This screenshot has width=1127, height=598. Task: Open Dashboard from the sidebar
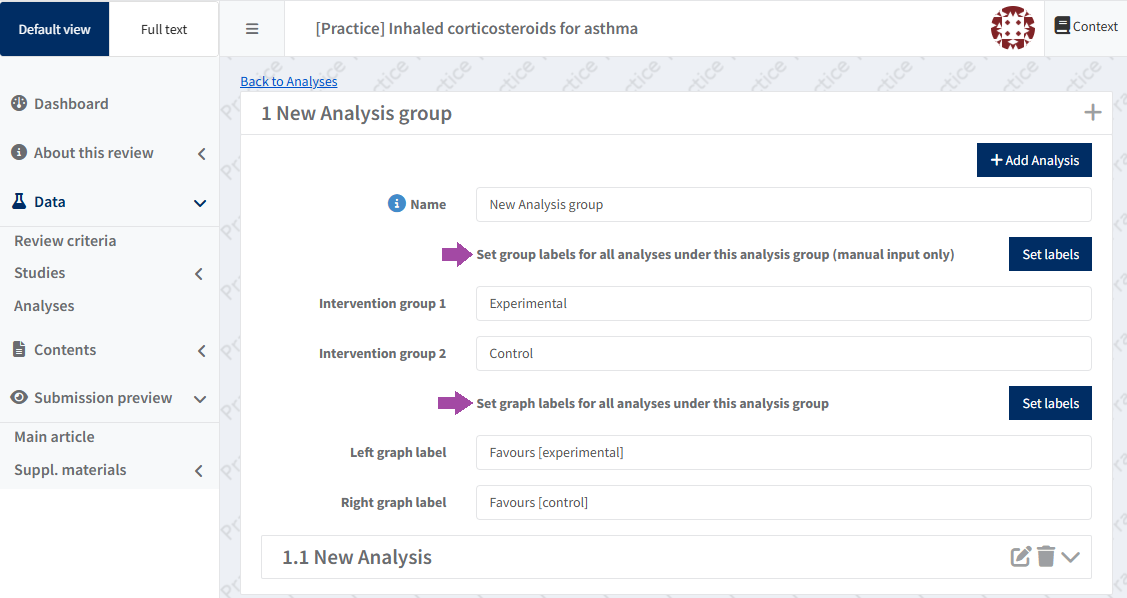pos(71,104)
